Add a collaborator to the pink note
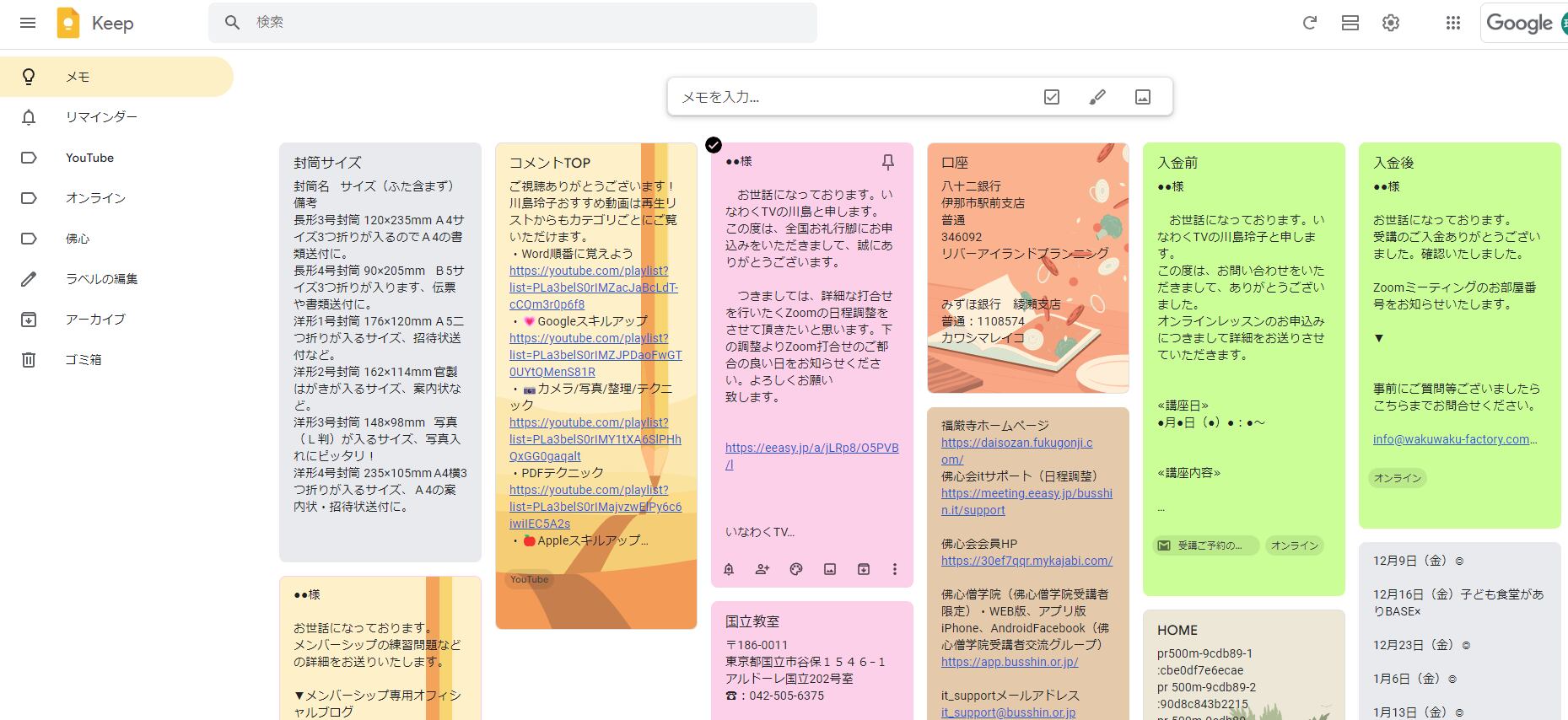 point(762,569)
